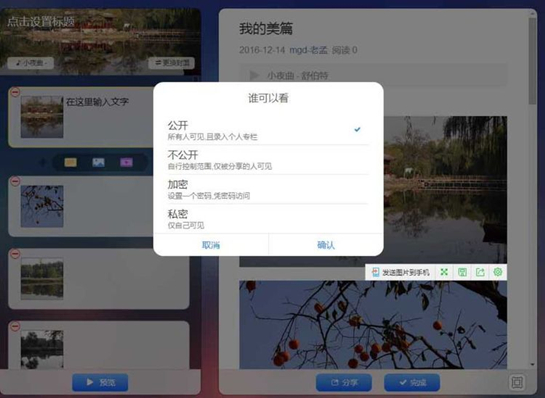Remove the first block with red minus
This screenshot has width=545, height=398.
15,92
